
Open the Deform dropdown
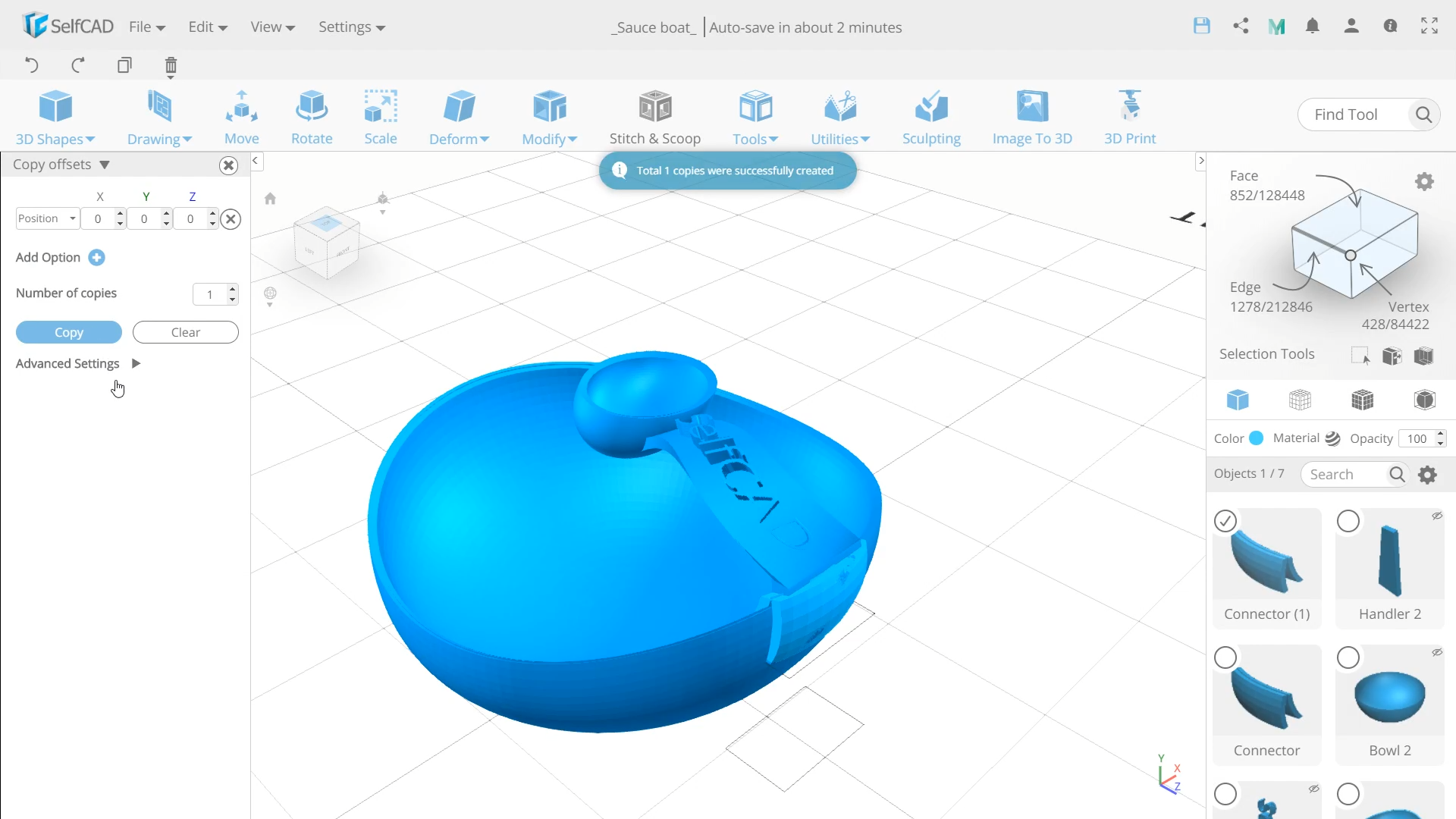(459, 118)
